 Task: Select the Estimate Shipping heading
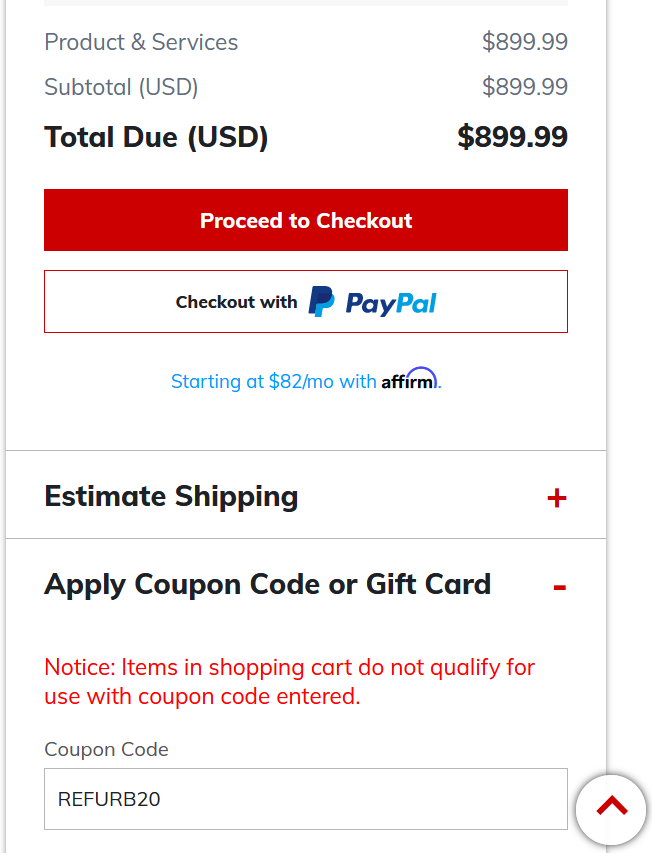(x=171, y=497)
